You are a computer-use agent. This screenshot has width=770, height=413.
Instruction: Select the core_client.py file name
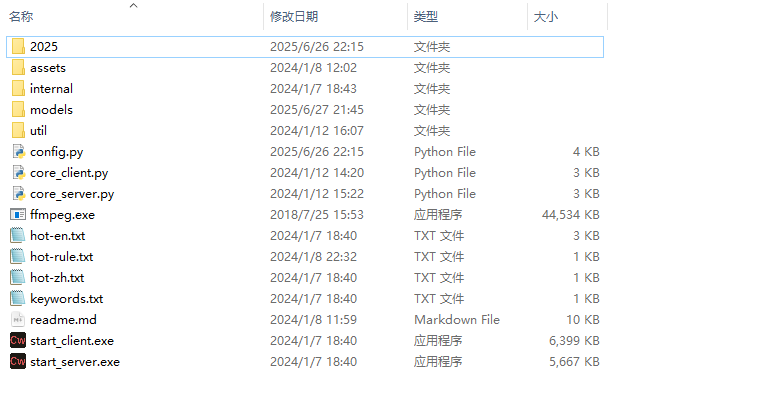pyautogui.click(x=69, y=173)
